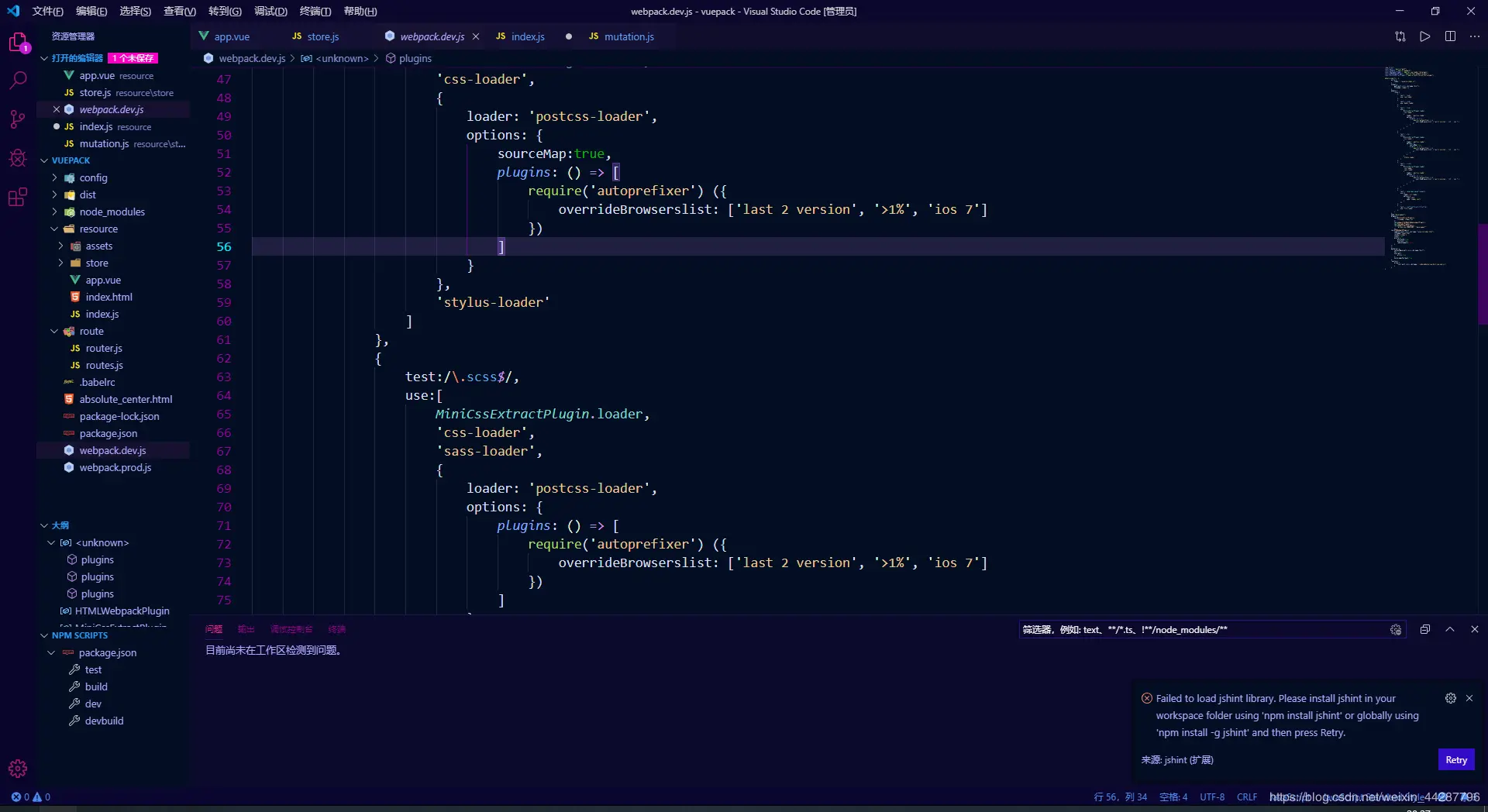This screenshot has height=812, width=1488.
Task: Change indentation via 空格: 4 status
Action: [x=1173, y=797]
